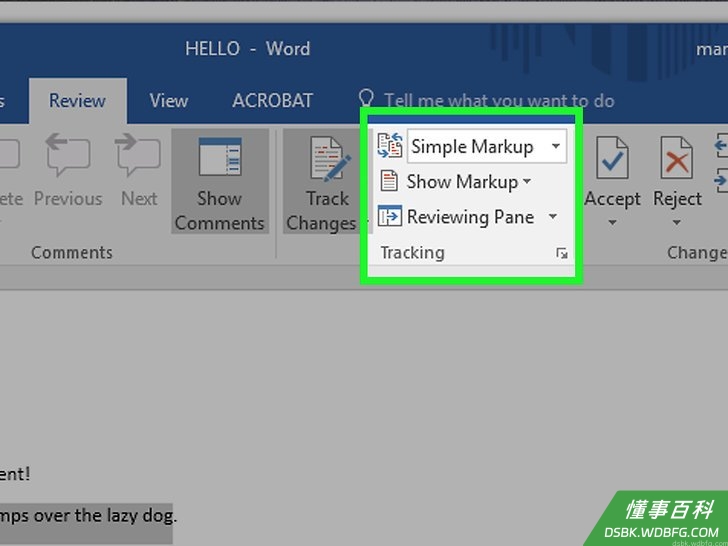Click the Tell me what you want to do box

(x=499, y=101)
